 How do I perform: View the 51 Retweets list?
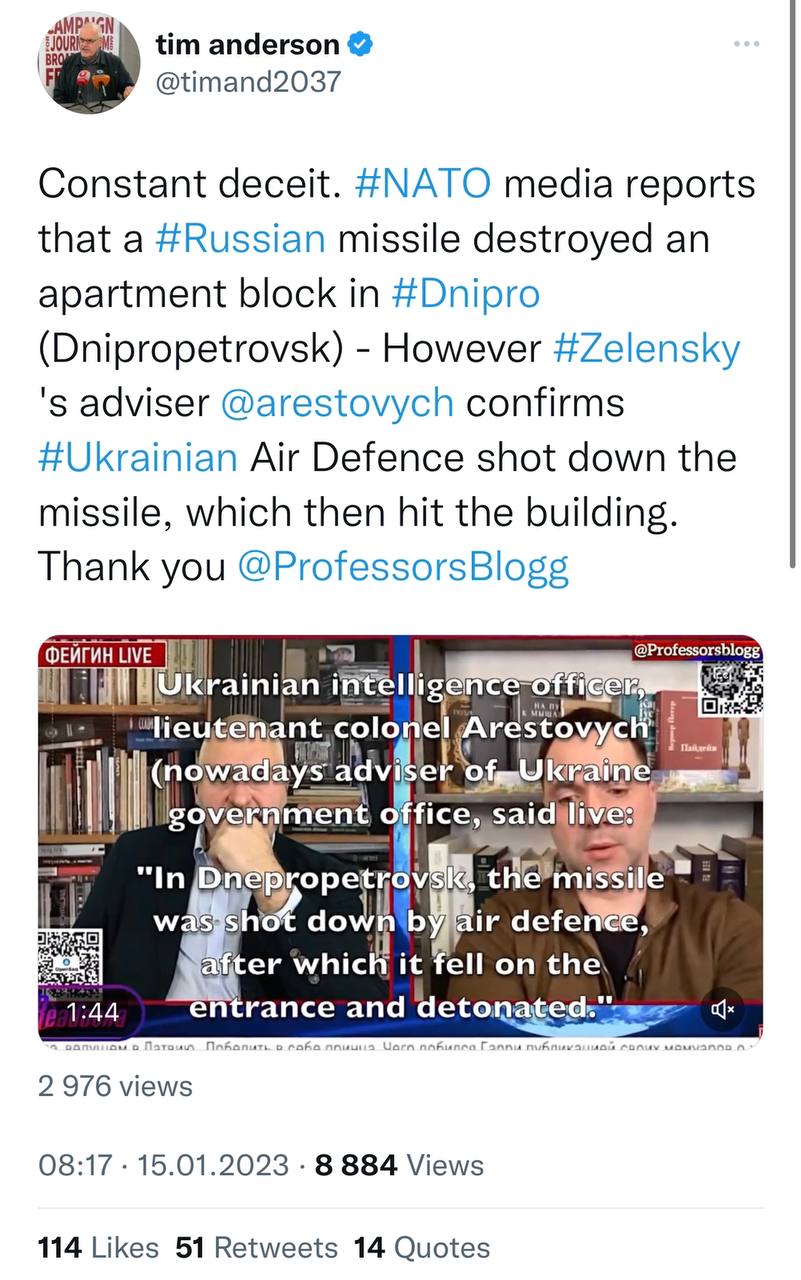coord(257,1247)
